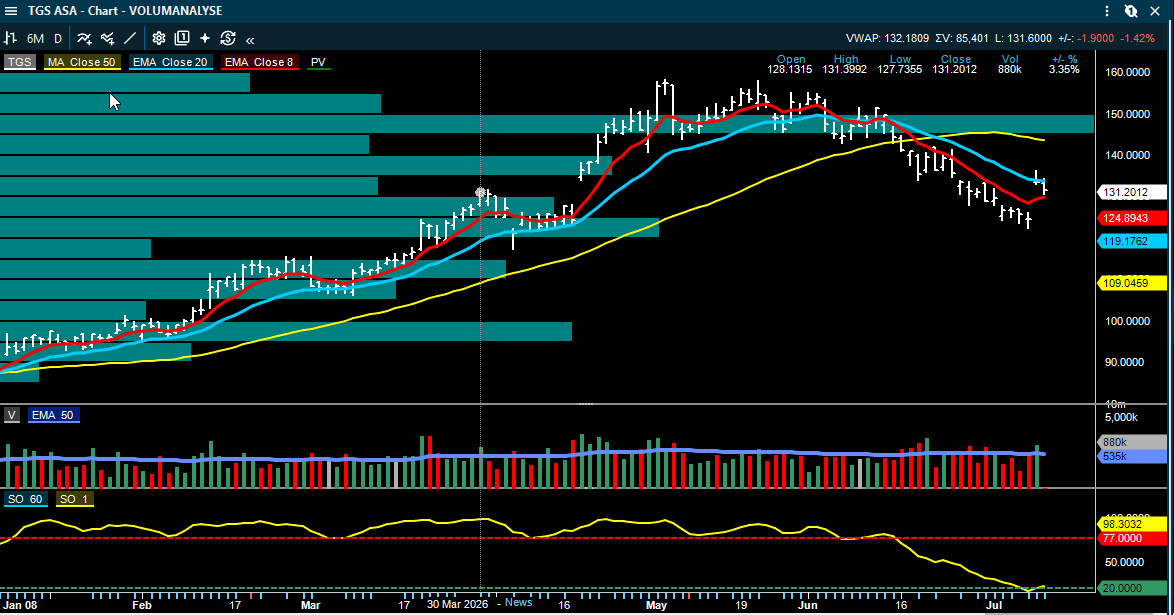
Task: Toggle the window link group 1 icon
Action: click(1131, 10)
